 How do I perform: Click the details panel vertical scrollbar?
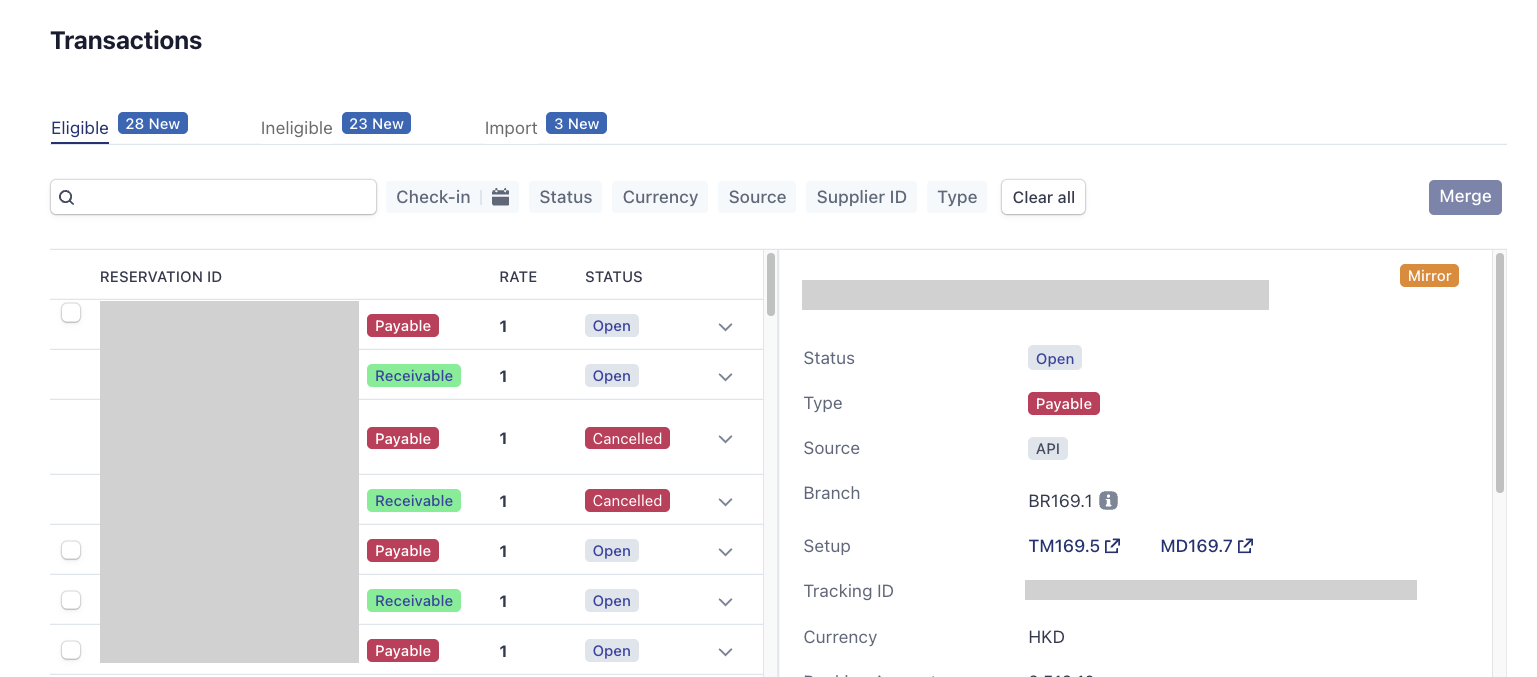(1499, 372)
